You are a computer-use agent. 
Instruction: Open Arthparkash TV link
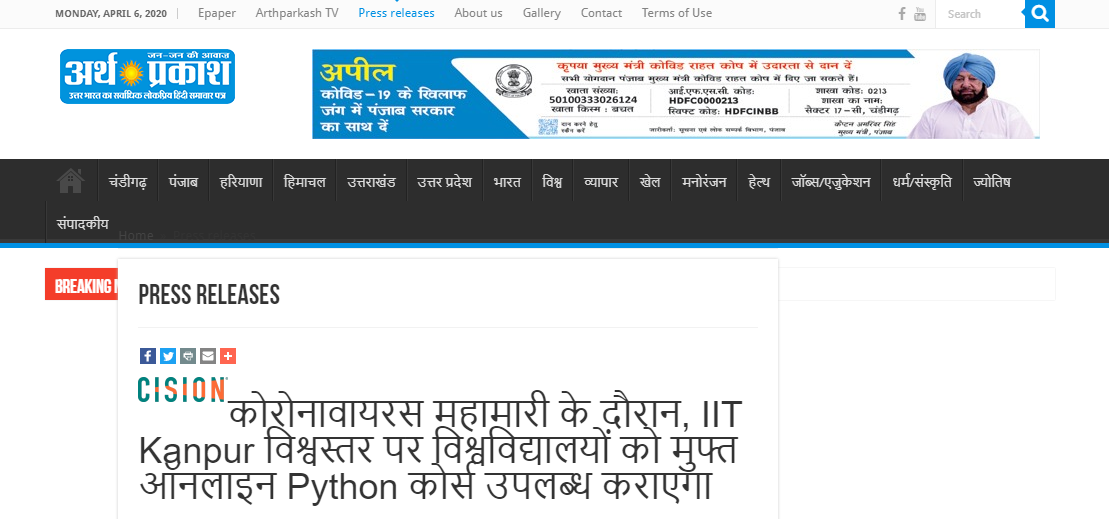click(x=297, y=13)
